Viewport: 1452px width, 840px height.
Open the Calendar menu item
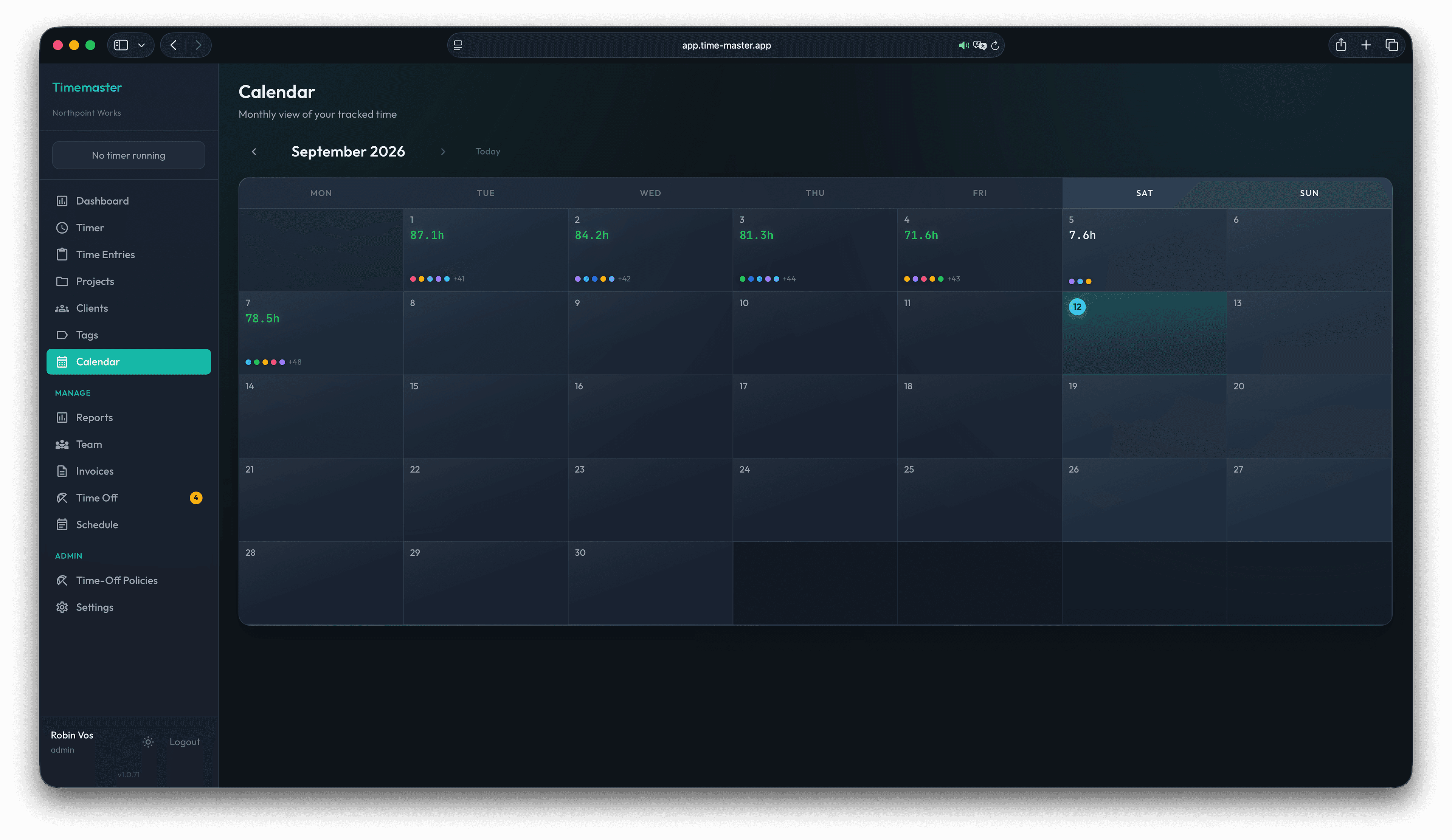tap(129, 362)
